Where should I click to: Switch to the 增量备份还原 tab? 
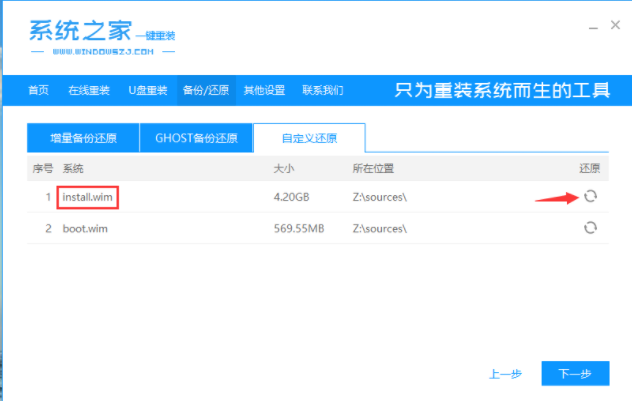tap(83, 138)
